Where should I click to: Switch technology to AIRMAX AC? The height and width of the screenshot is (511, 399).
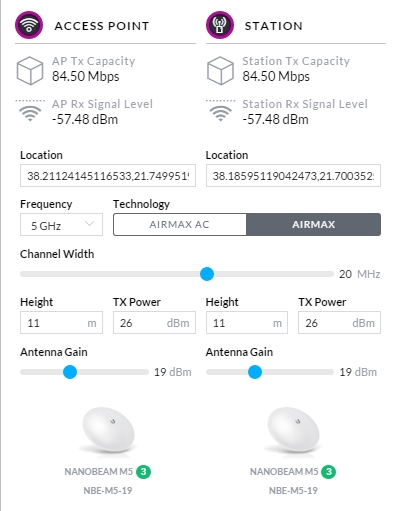pos(180,225)
